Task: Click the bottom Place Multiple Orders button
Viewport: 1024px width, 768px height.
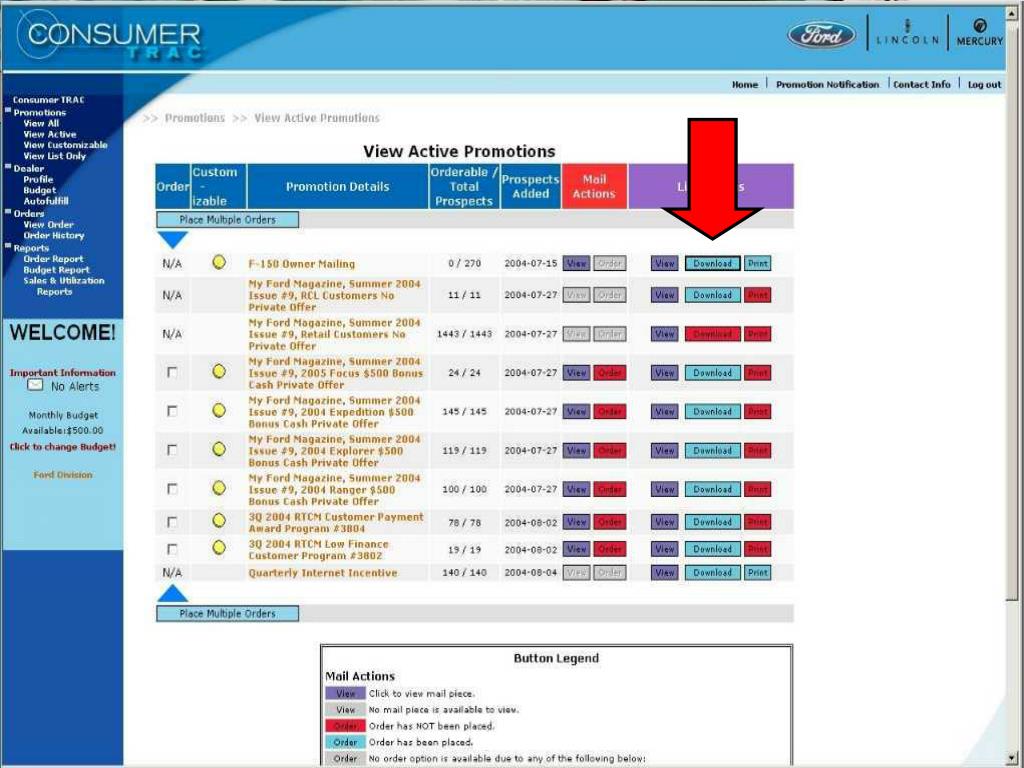Action: (x=227, y=613)
